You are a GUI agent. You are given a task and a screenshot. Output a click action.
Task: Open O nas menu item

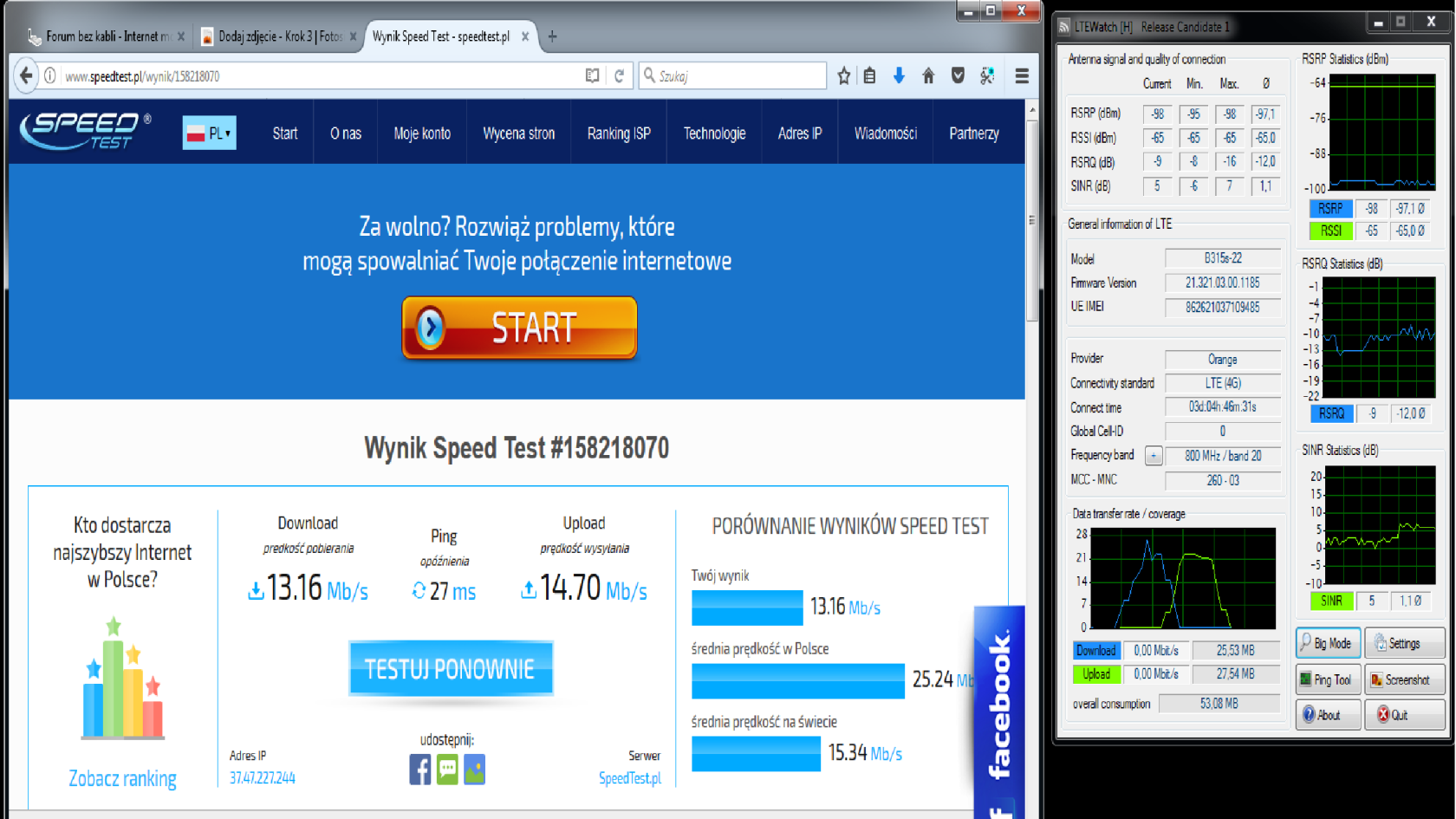point(346,133)
